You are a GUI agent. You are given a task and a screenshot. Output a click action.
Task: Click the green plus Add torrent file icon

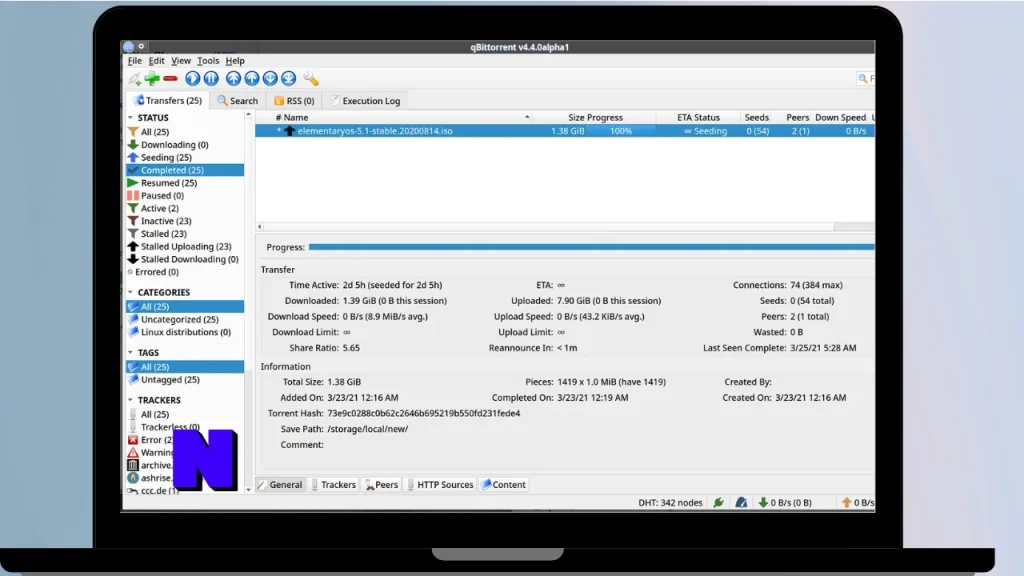(x=152, y=78)
